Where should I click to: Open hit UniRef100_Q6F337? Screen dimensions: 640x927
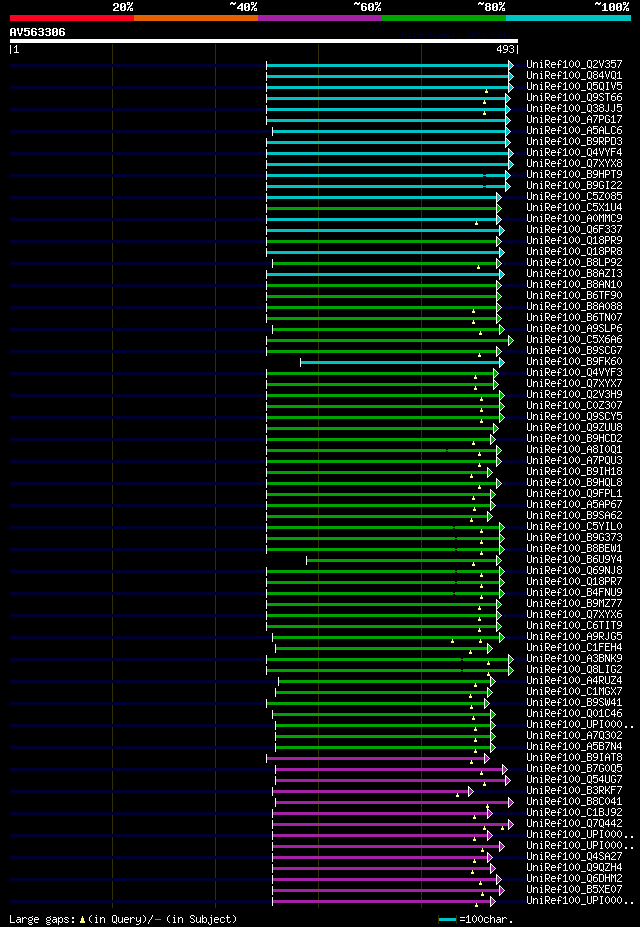coord(574,229)
